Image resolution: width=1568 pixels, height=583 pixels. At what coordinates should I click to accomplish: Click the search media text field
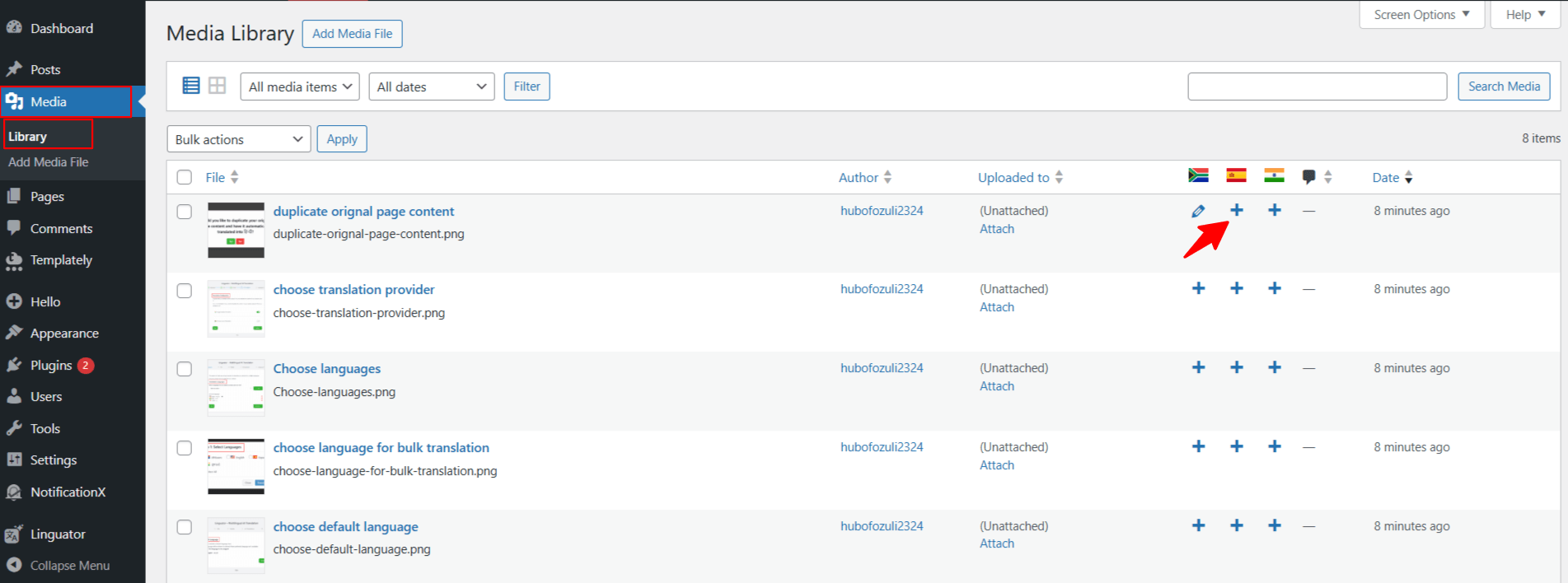tap(1317, 86)
